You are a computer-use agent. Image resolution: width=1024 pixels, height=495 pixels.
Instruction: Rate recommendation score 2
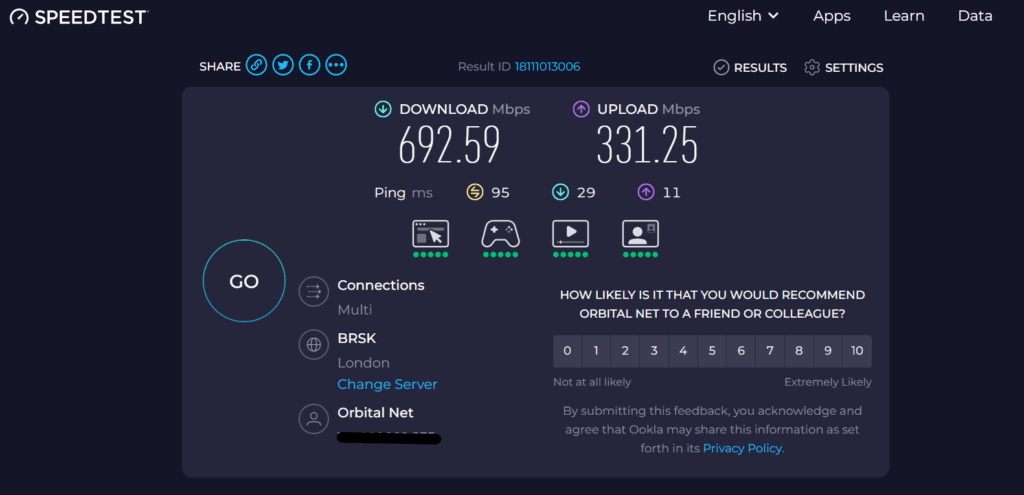coord(625,351)
